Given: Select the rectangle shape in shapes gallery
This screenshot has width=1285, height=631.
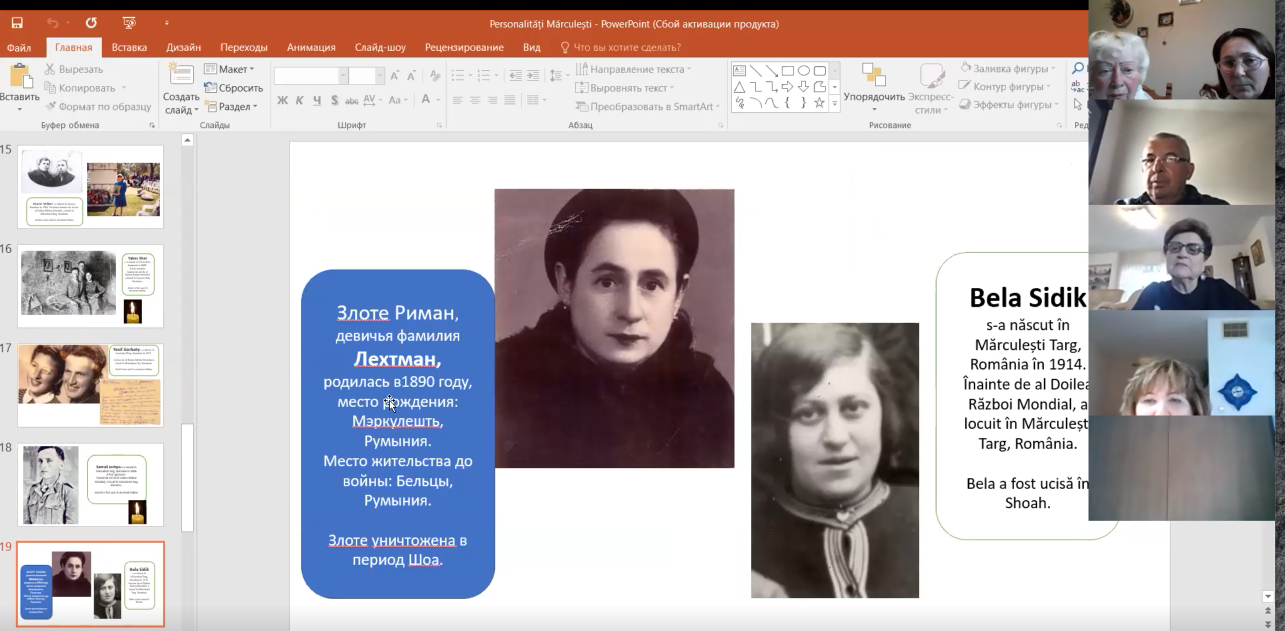Looking at the screenshot, I should click(x=788, y=71).
